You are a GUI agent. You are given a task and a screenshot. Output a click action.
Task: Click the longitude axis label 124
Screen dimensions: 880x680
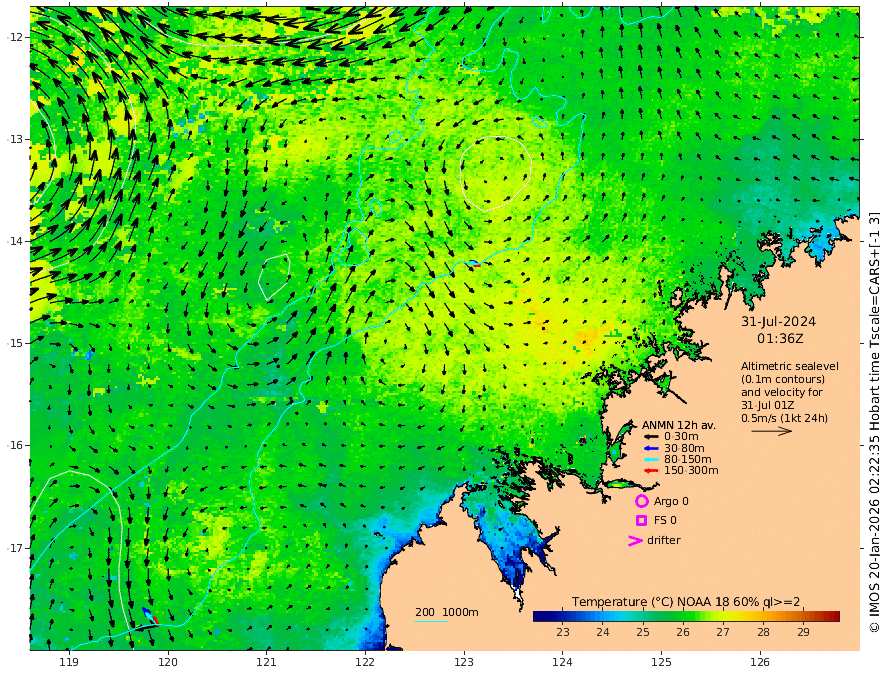[563, 663]
